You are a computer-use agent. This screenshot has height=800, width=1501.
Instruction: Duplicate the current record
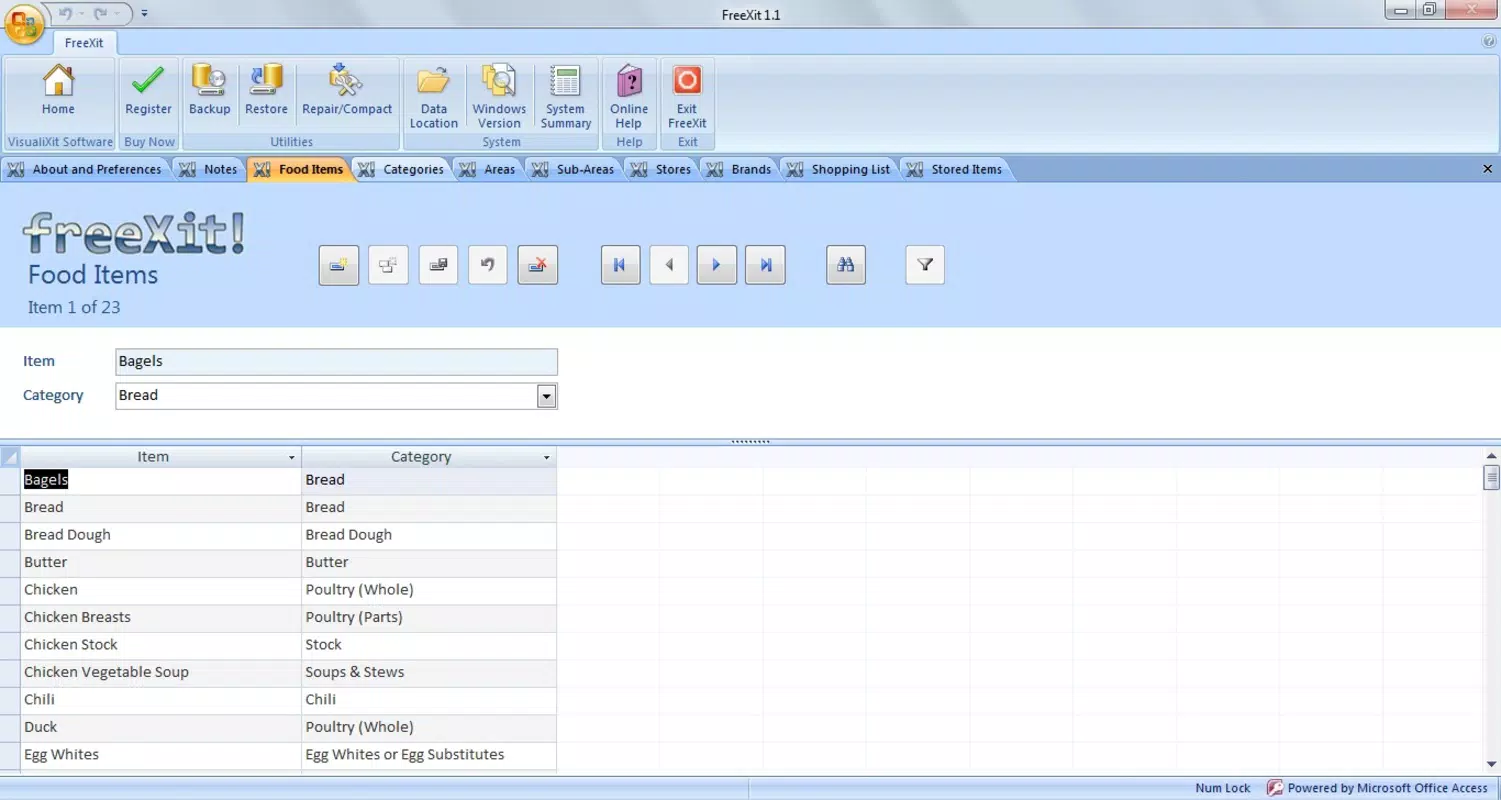click(388, 265)
